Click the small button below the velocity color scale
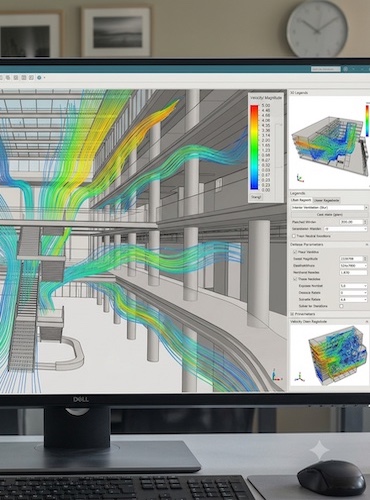 [256, 197]
